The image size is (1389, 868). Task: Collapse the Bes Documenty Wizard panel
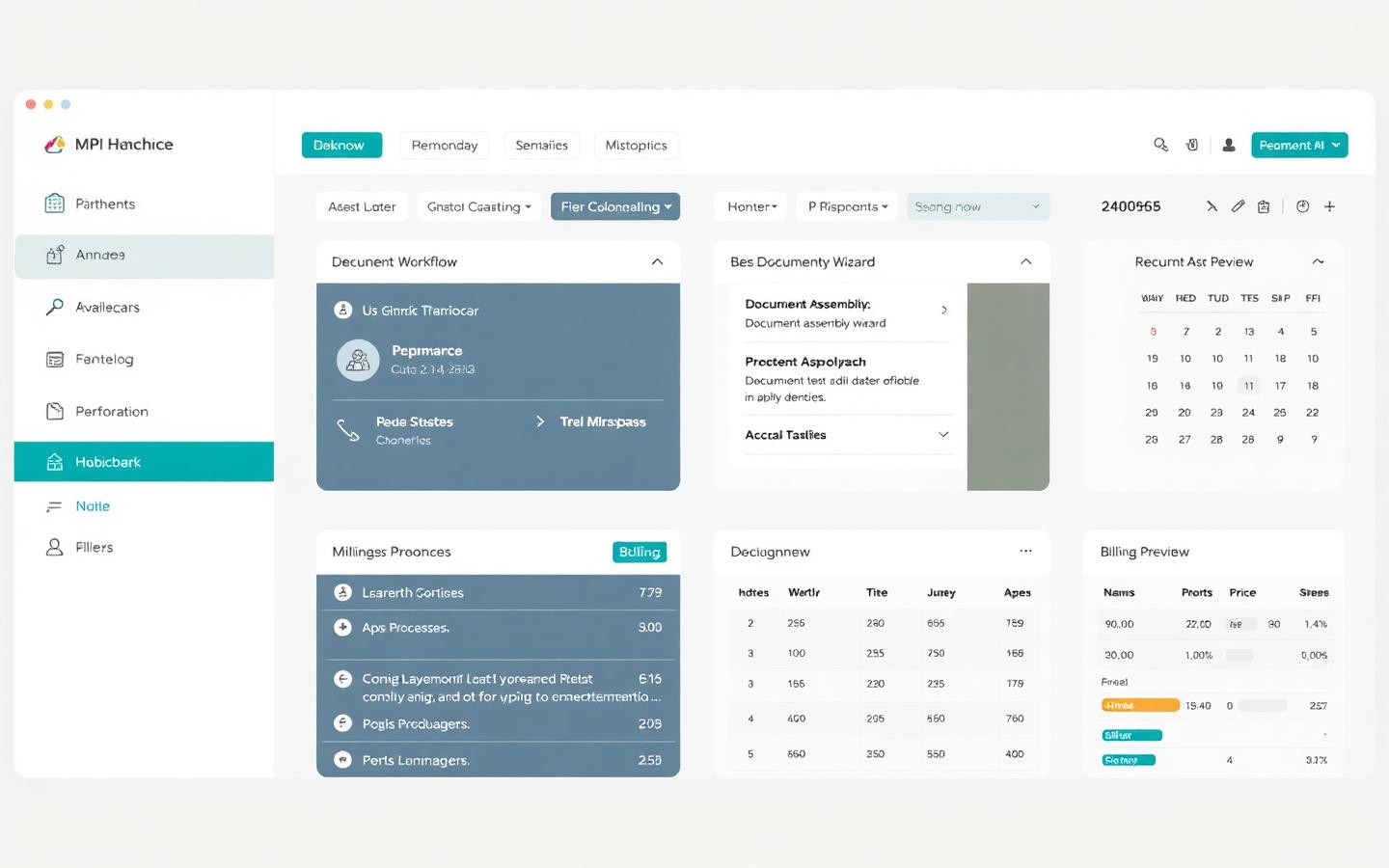[x=1025, y=261]
